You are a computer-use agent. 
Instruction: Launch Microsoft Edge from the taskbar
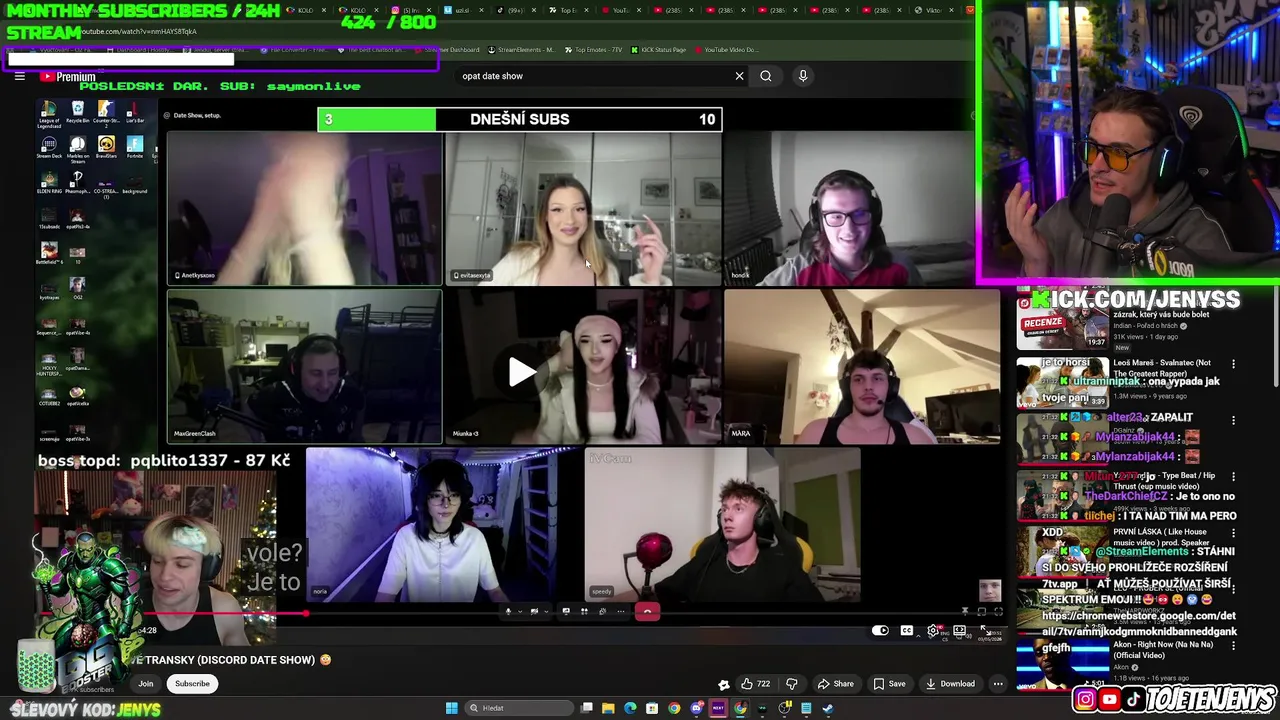coord(629,708)
